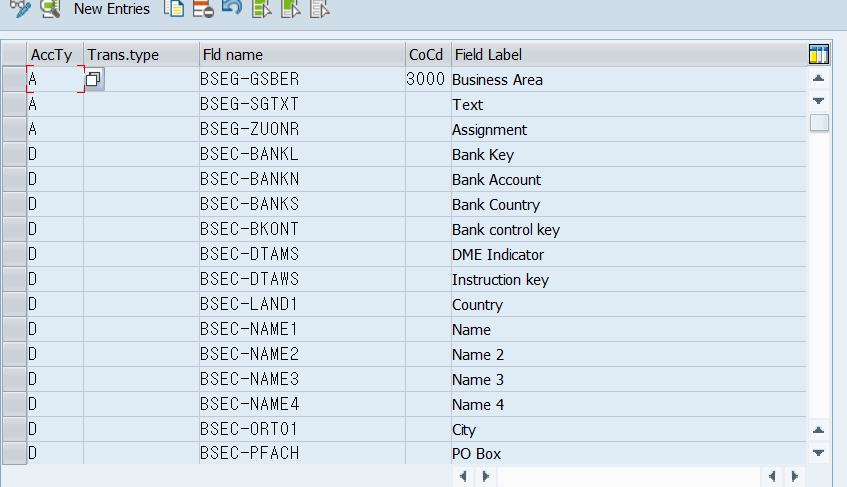This screenshot has height=487, width=847.
Task: Click the BSEC-BANKS field name cell
Action: point(302,204)
